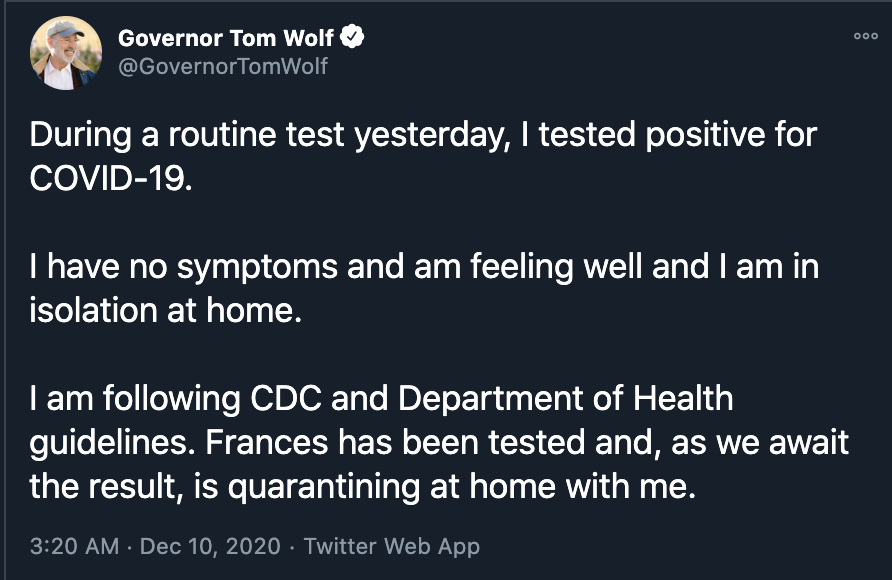Open the Twitter Web App source link
The width and height of the screenshot is (892, 580).
tap(391, 546)
